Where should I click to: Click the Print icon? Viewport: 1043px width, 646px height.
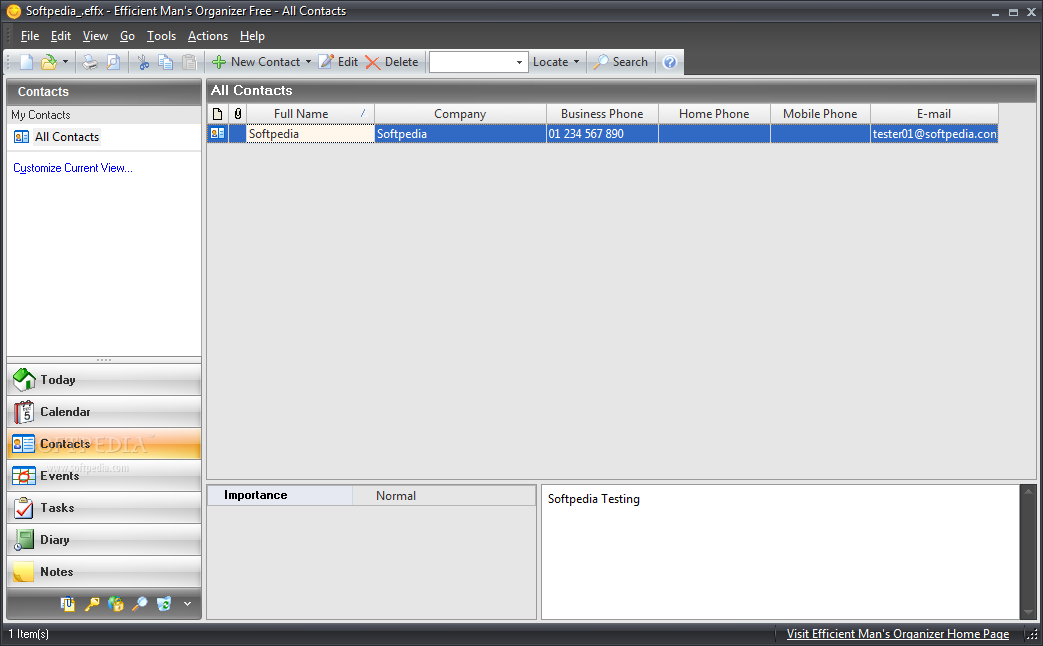click(90, 62)
